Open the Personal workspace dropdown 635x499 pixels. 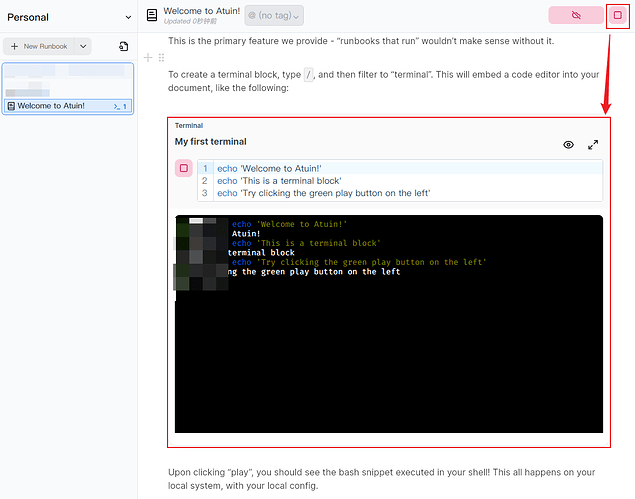pyautogui.click(x=68, y=17)
